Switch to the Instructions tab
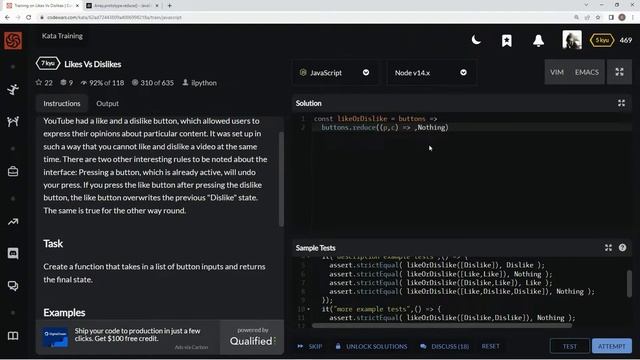The height and width of the screenshot is (360, 640). (x=62, y=103)
